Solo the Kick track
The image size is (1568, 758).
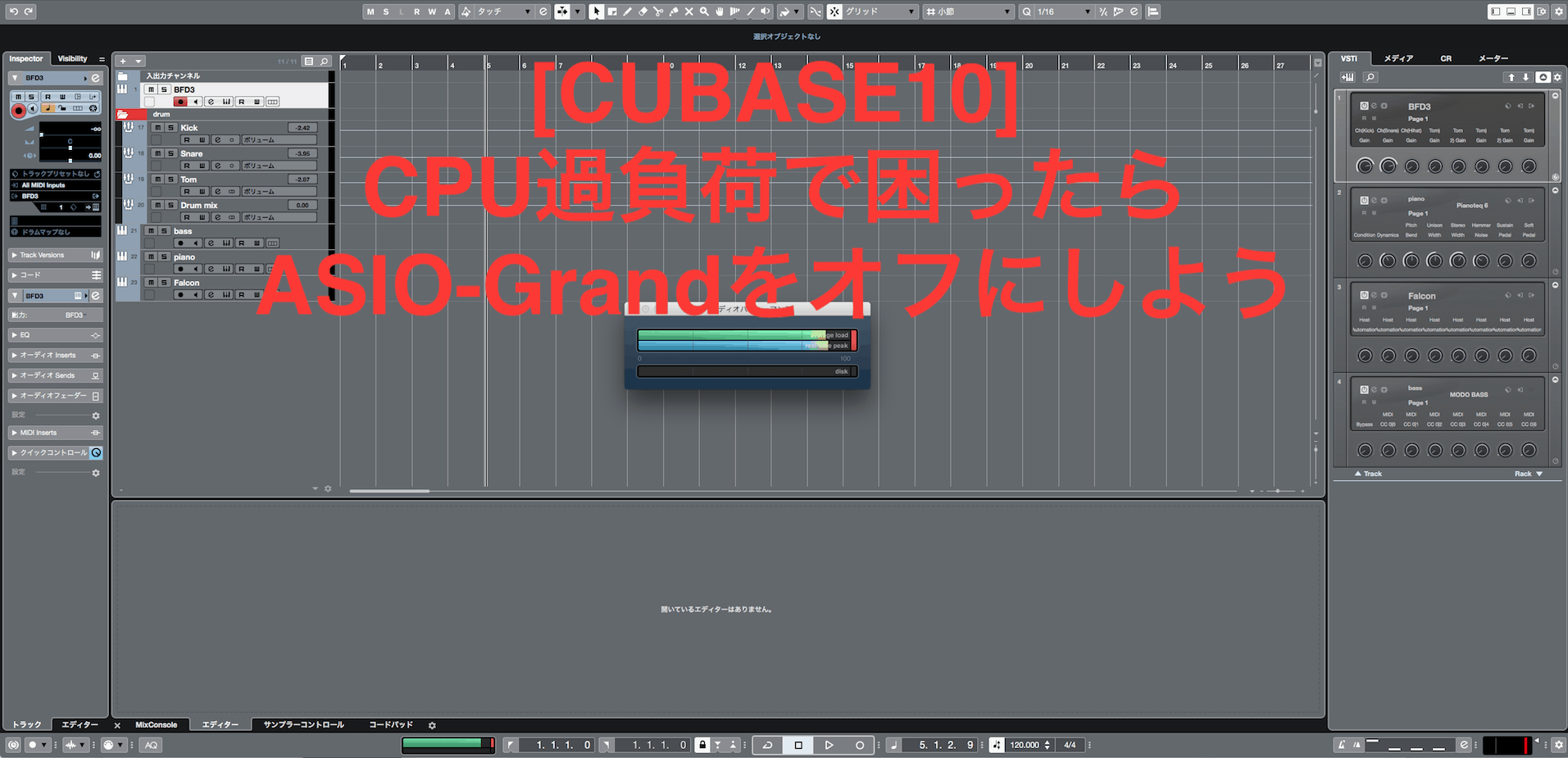pos(170,128)
